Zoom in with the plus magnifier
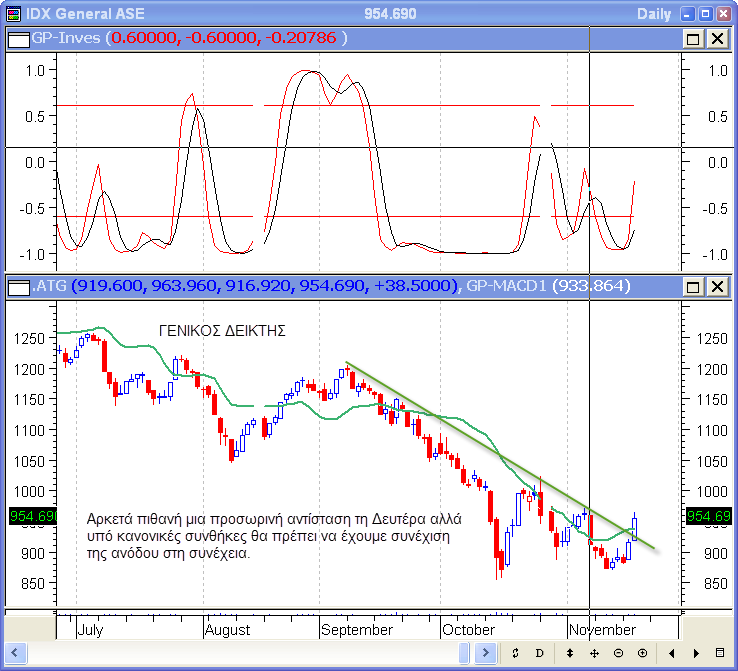The image size is (738, 671). click(x=642, y=653)
